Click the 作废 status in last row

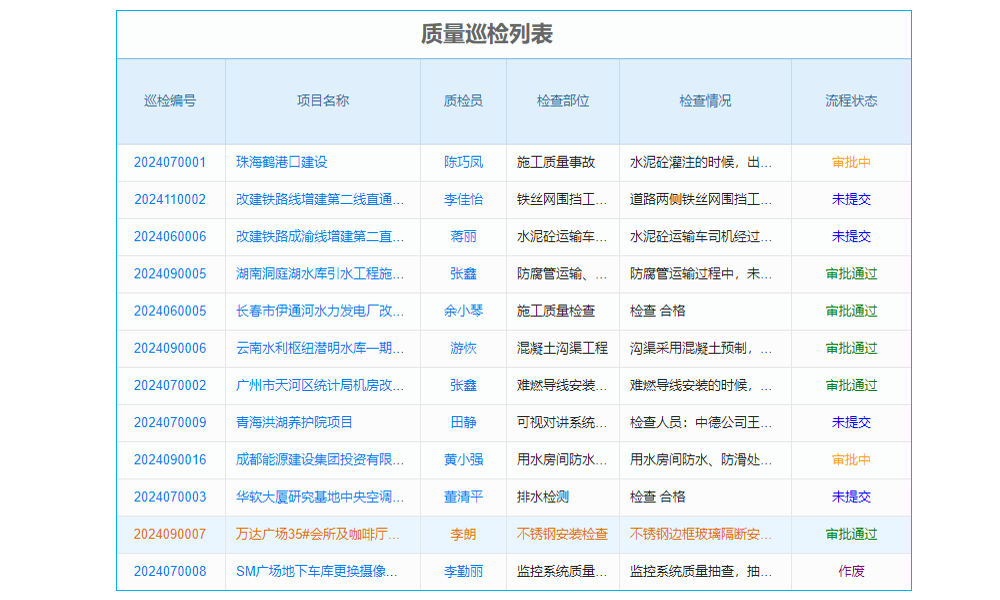pos(851,571)
